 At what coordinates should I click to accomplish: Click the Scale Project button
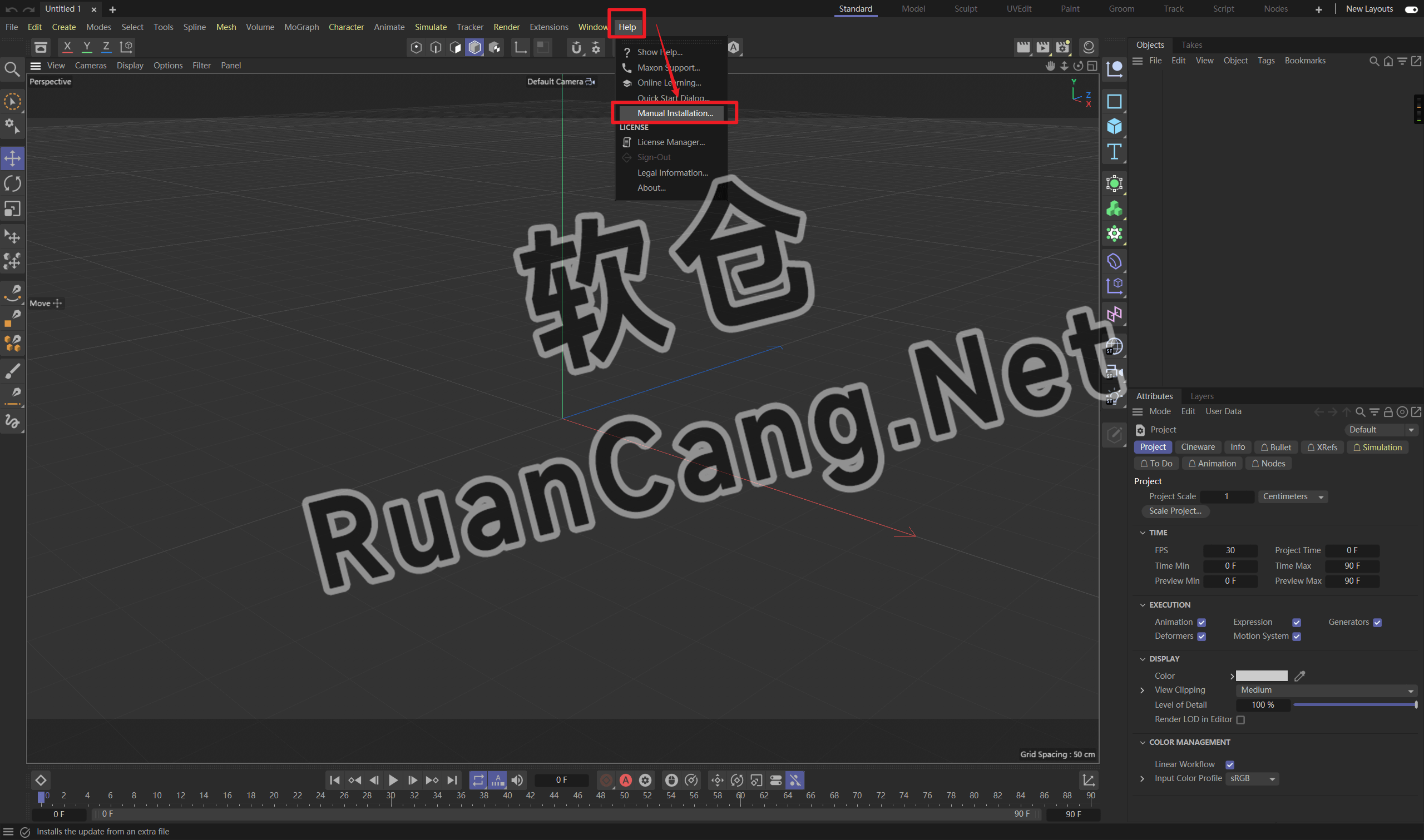1174,511
